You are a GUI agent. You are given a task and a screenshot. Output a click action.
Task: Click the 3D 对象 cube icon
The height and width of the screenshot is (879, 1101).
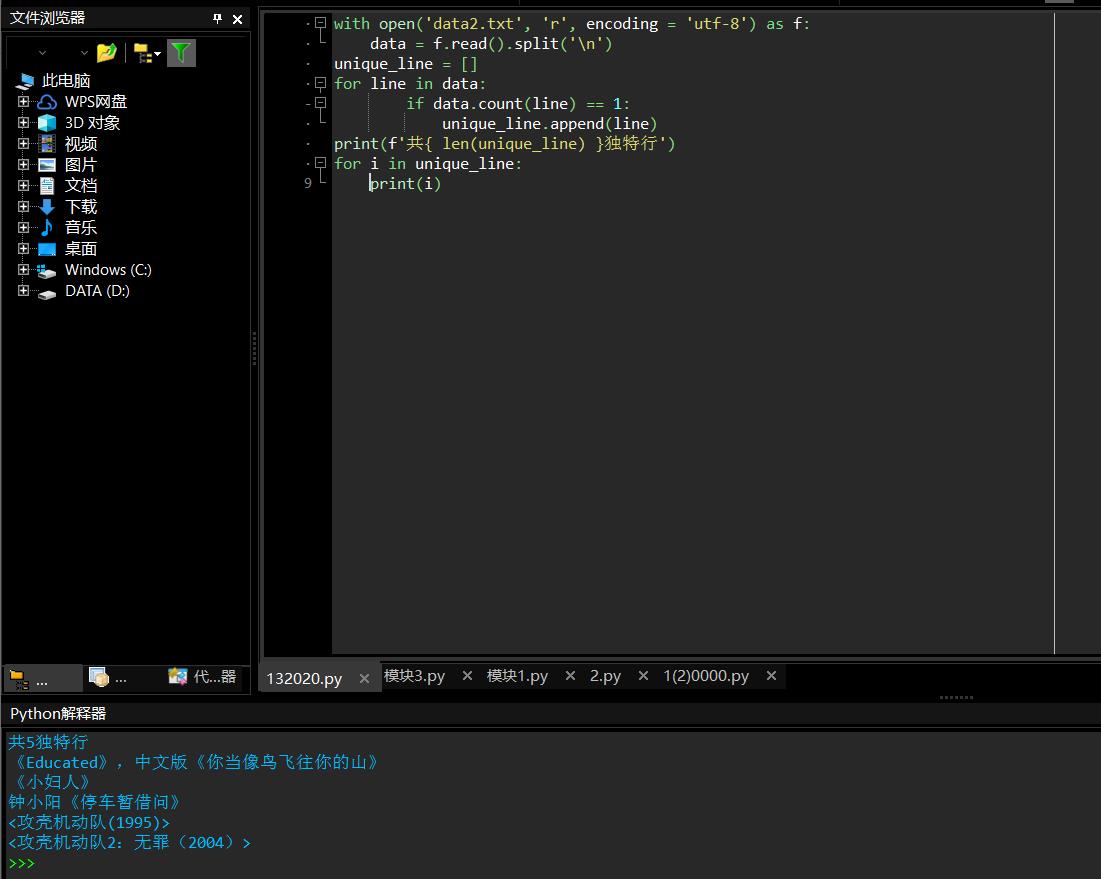coord(47,123)
